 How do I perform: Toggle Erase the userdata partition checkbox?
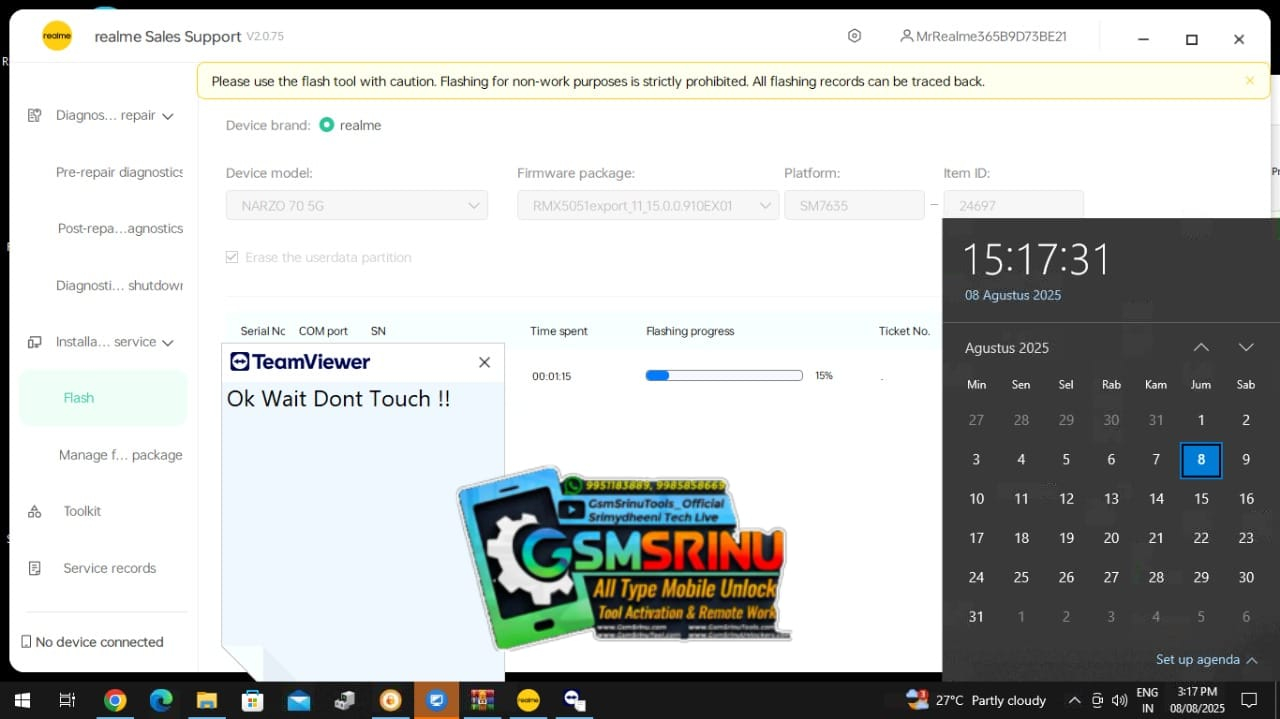(x=232, y=257)
